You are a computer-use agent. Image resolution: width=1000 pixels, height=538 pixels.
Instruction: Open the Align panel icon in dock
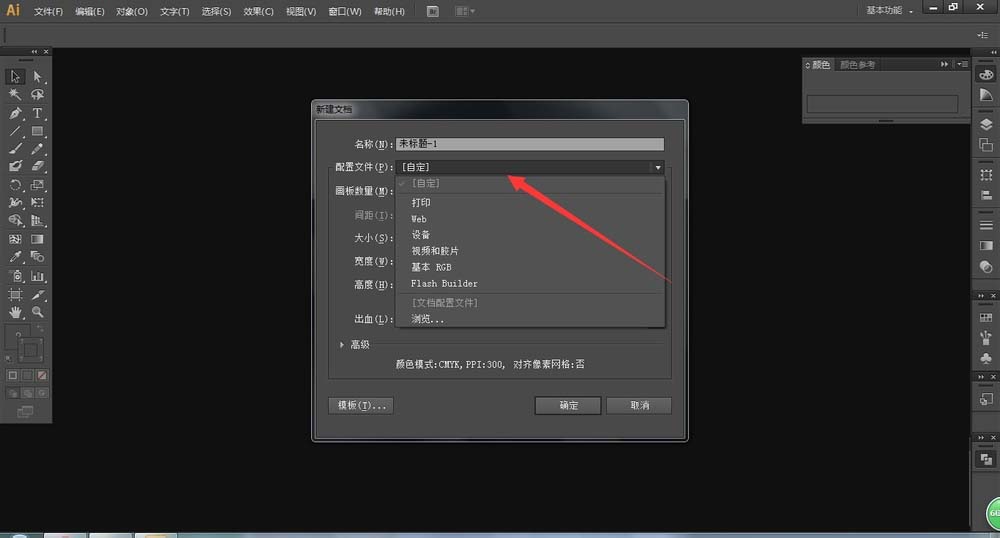point(986,195)
